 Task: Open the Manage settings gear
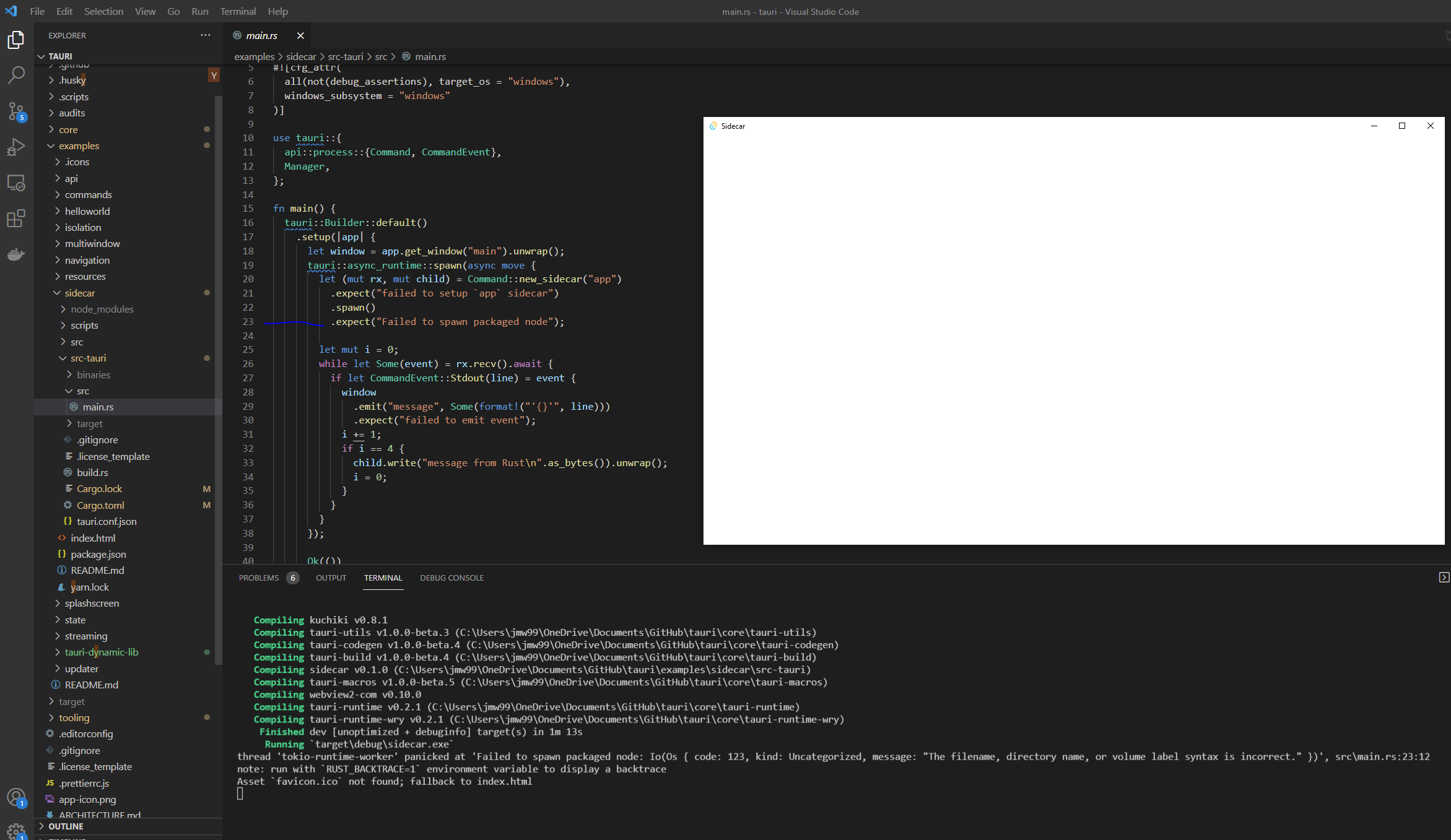pos(15,830)
